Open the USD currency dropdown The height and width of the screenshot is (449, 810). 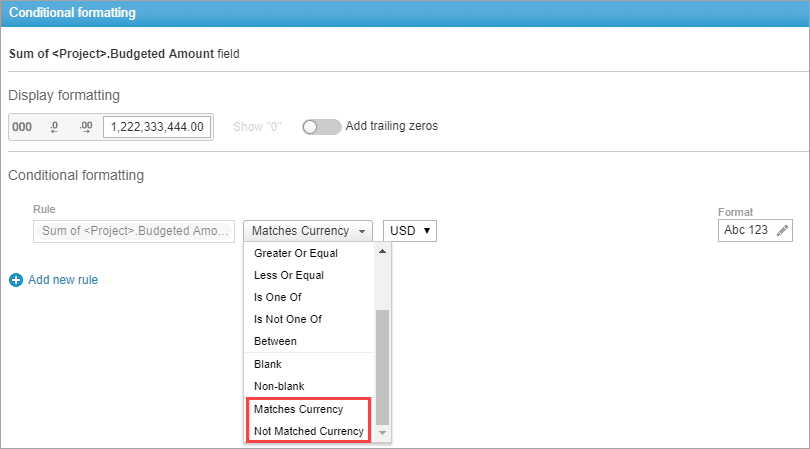(x=410, y=231)
